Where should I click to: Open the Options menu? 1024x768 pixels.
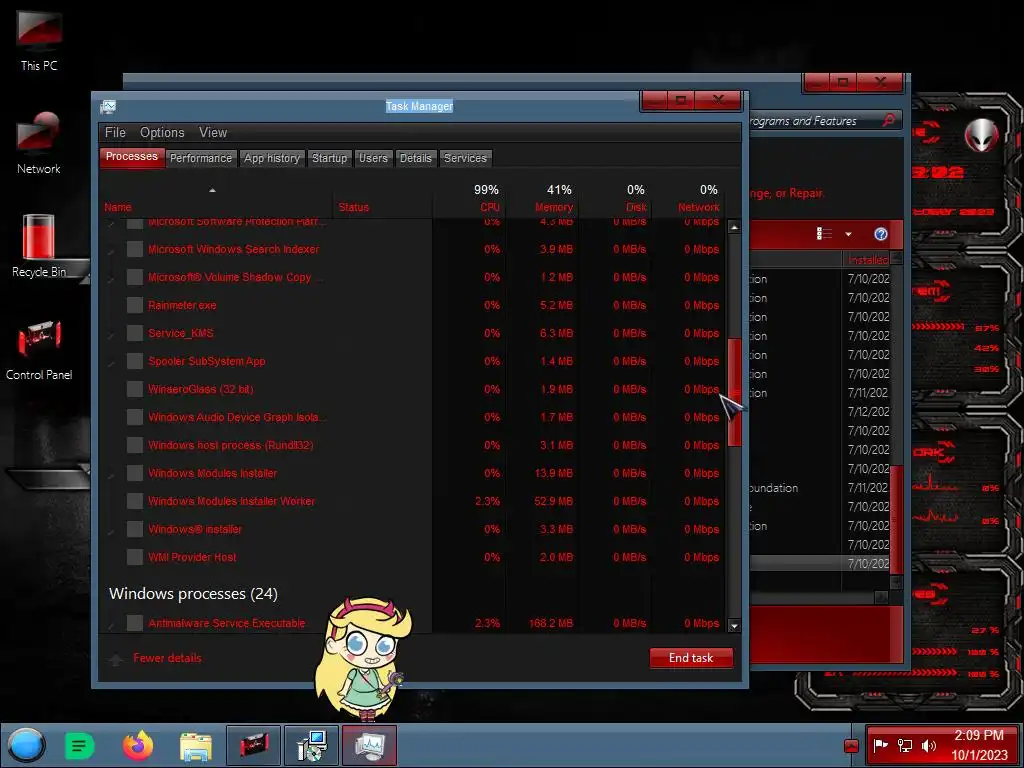tap(162, 133)
